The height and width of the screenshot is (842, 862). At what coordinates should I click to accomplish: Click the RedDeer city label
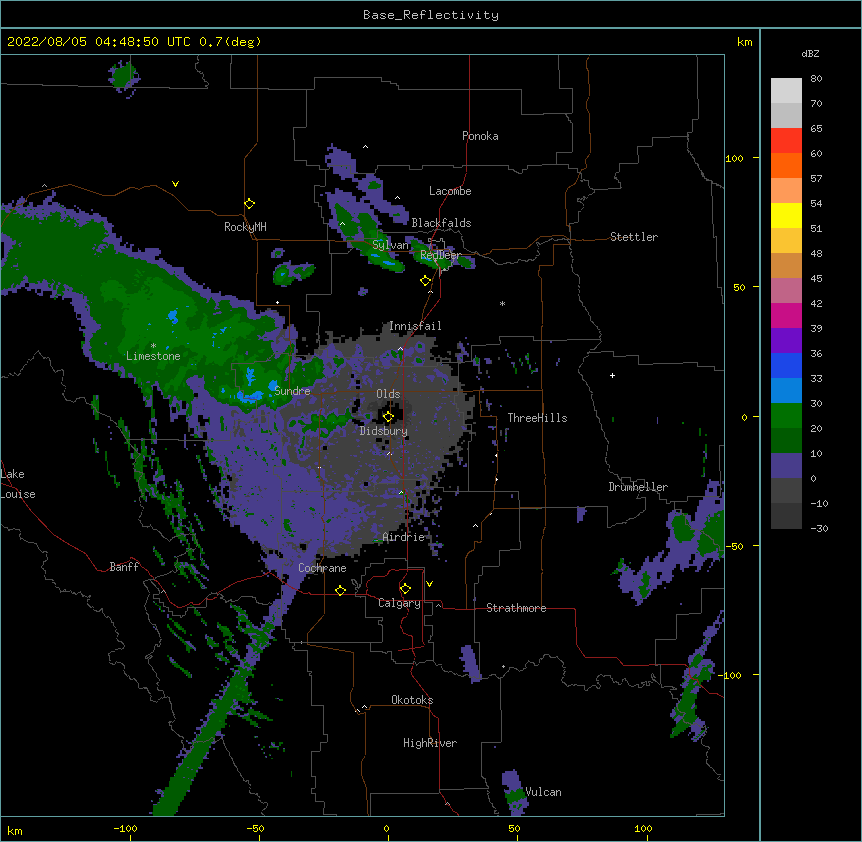point(440,255)
